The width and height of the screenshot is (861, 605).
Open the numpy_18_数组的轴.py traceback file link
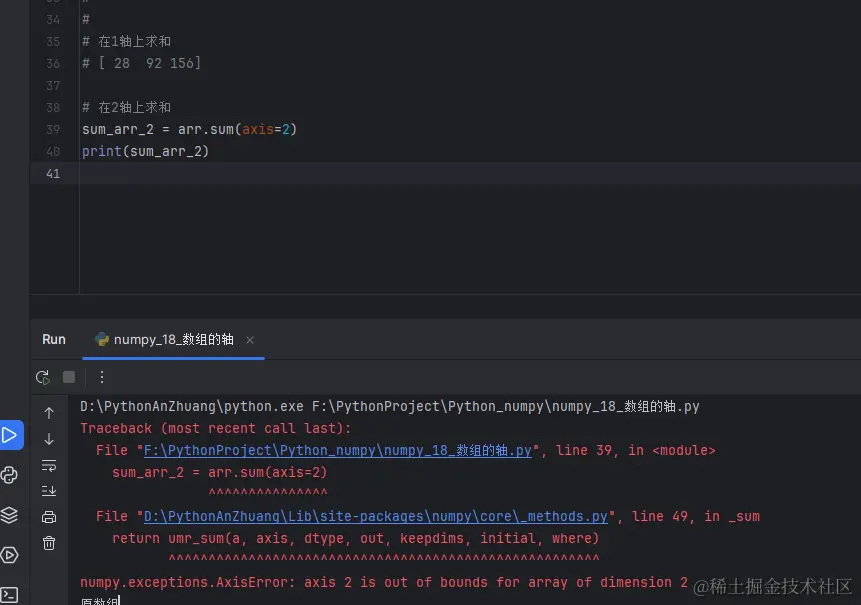(x=338, y=451)
